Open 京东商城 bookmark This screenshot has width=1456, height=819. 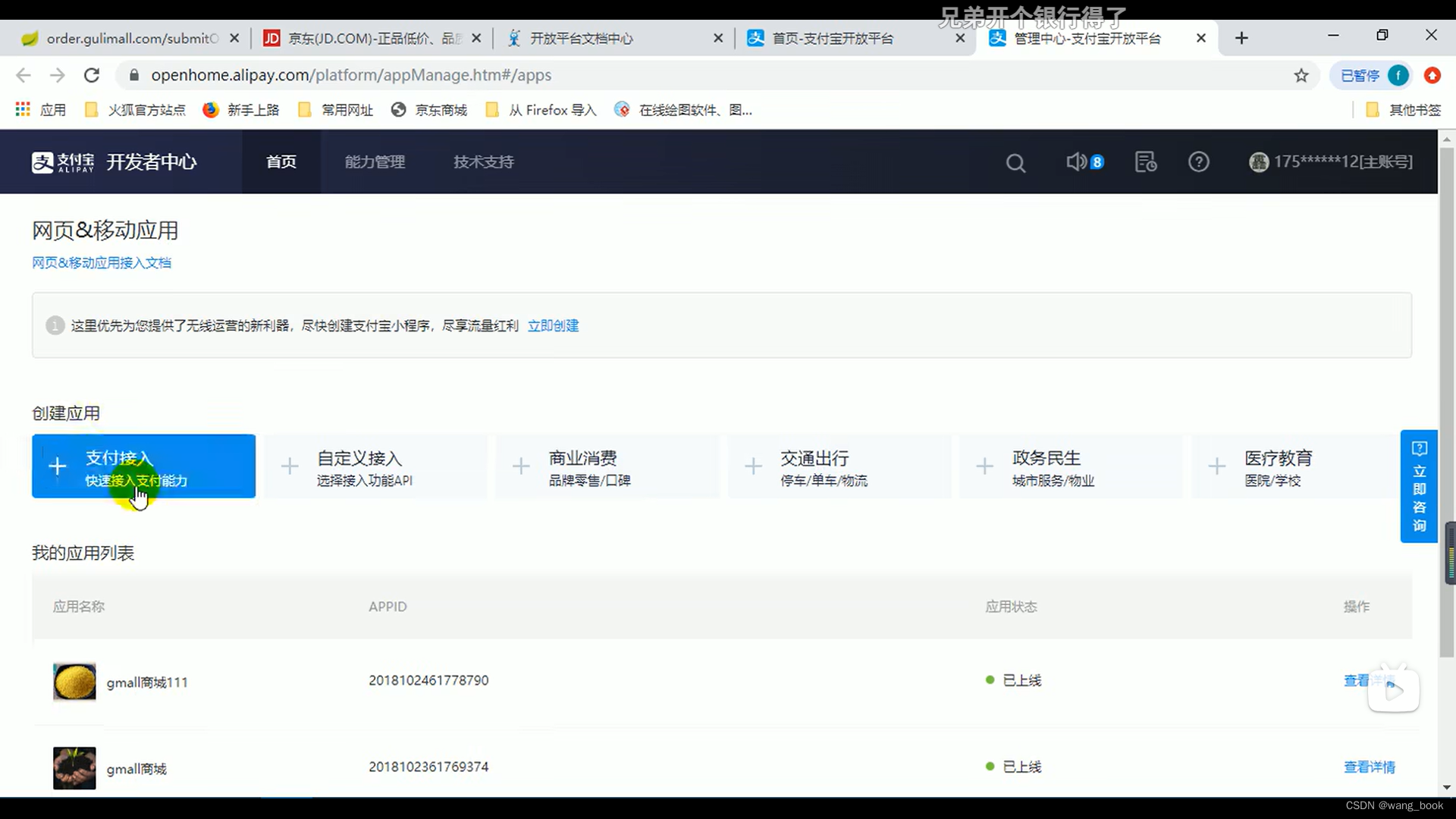pos(429,110)
